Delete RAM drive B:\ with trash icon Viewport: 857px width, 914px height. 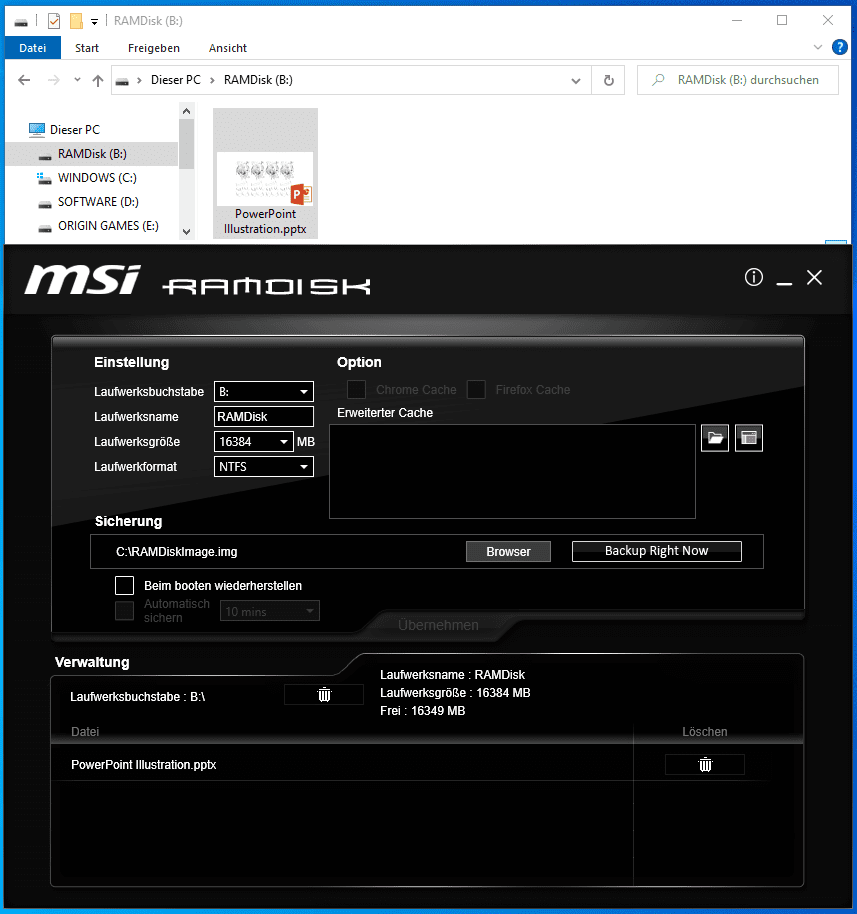pos(324,695)
